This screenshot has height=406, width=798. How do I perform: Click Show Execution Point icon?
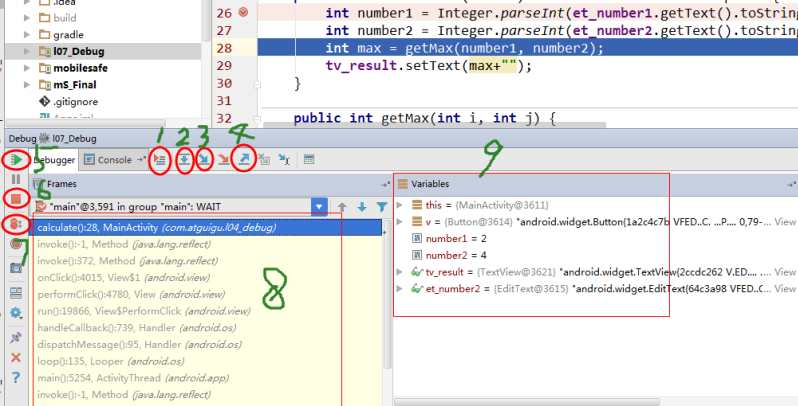[x=160, y=160]
